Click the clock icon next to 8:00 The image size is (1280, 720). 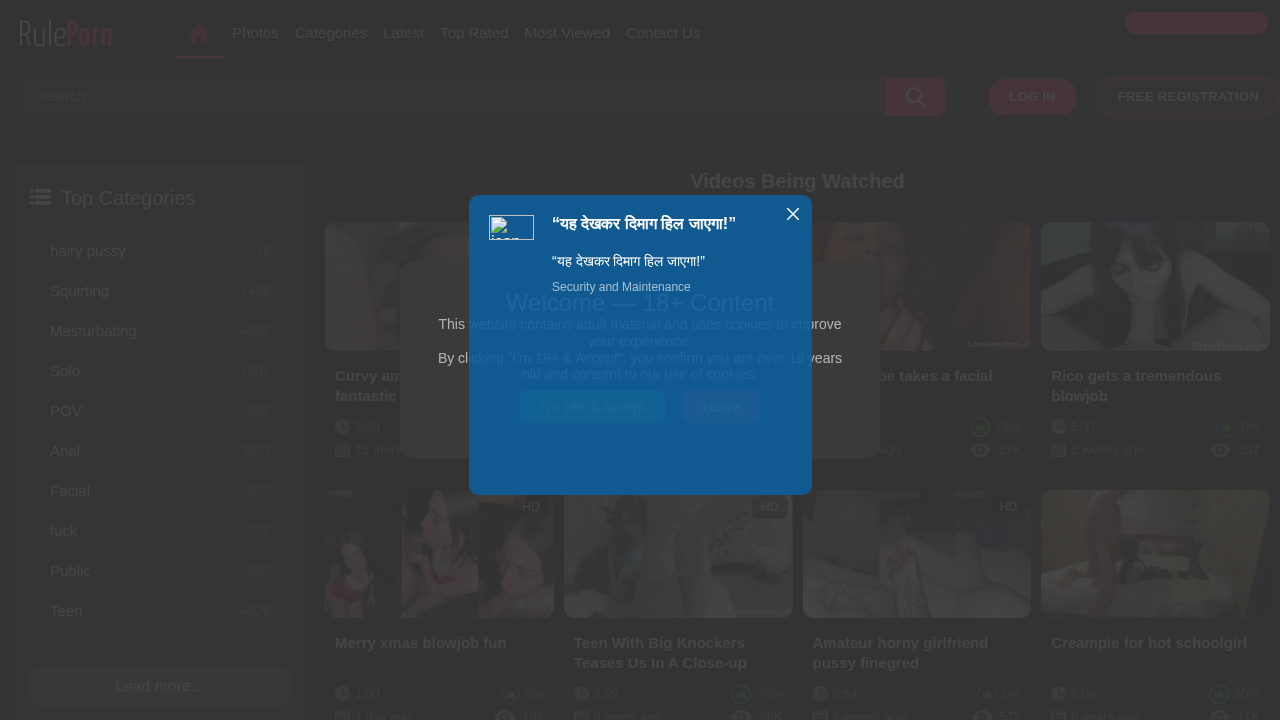(1059, 694)
